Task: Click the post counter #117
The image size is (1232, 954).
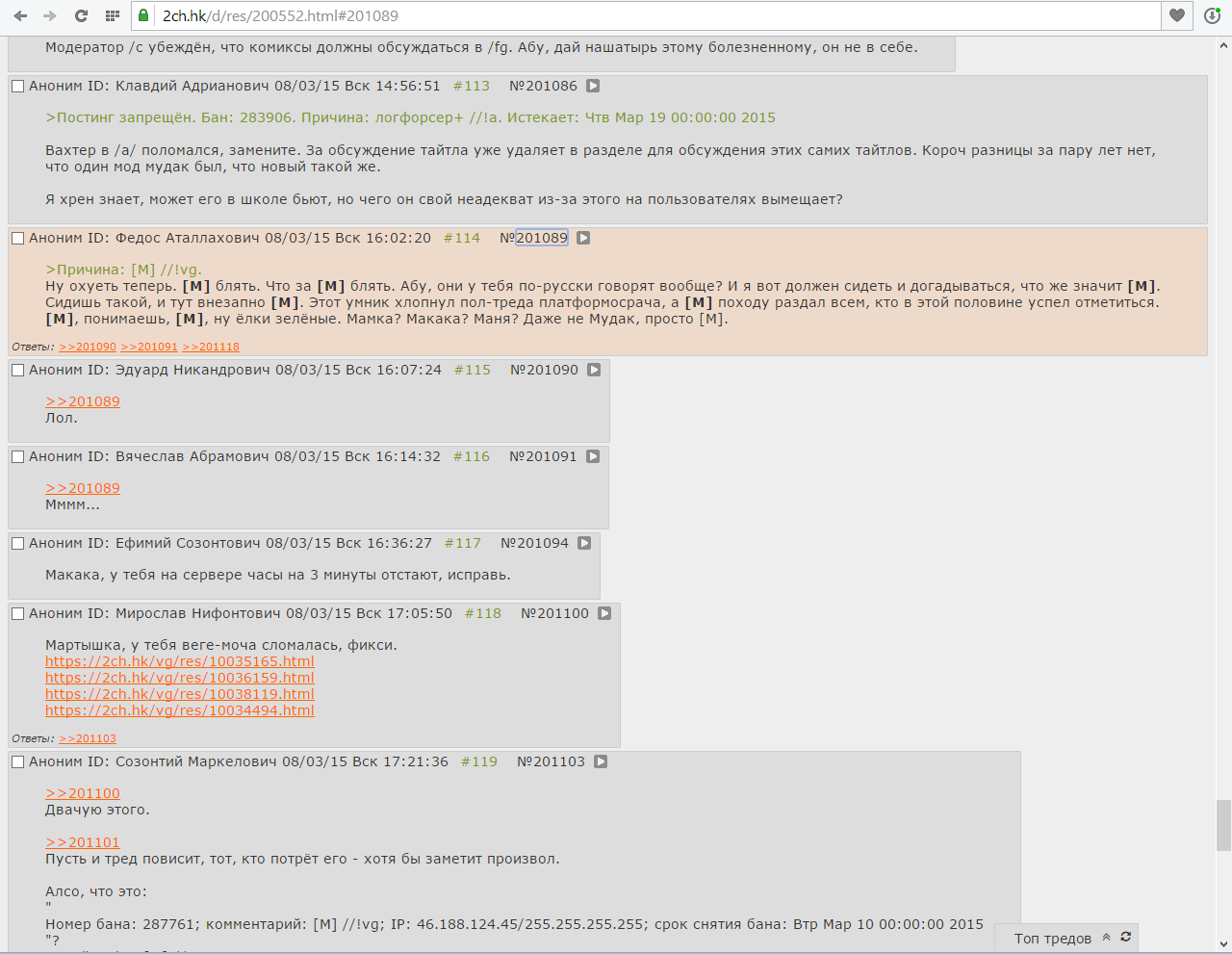Action: (x=463, y=543)
